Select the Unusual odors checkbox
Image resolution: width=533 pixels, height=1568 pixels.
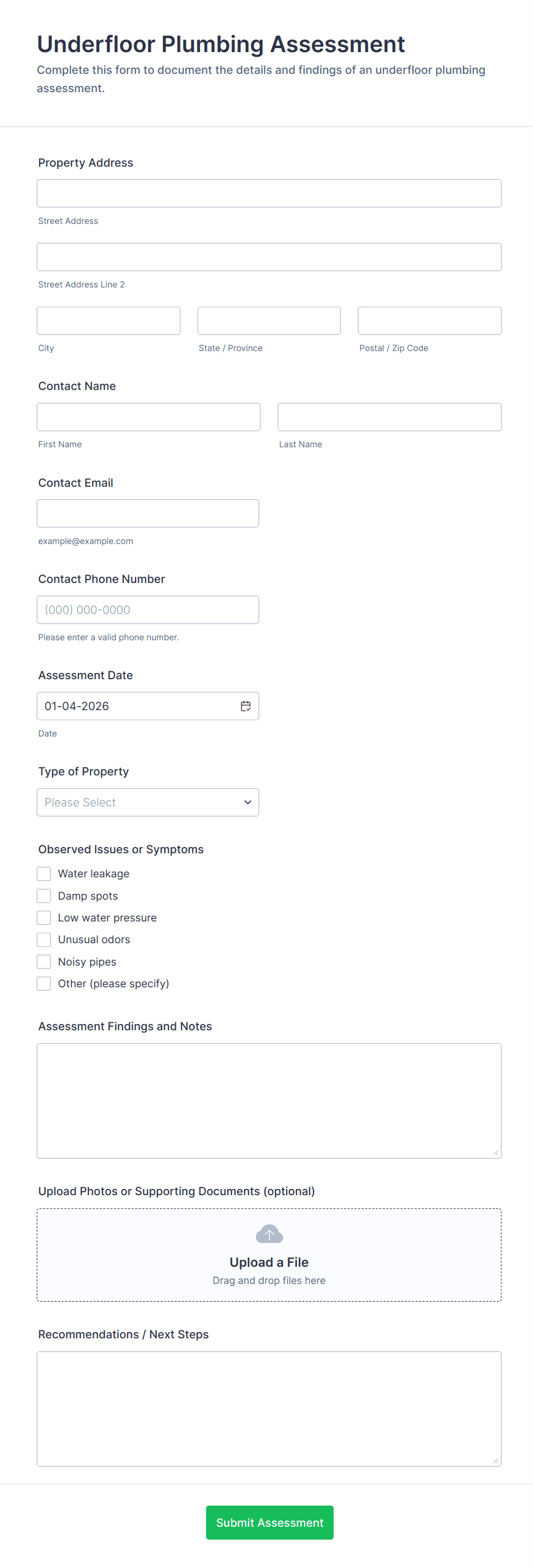click(43, 939)
